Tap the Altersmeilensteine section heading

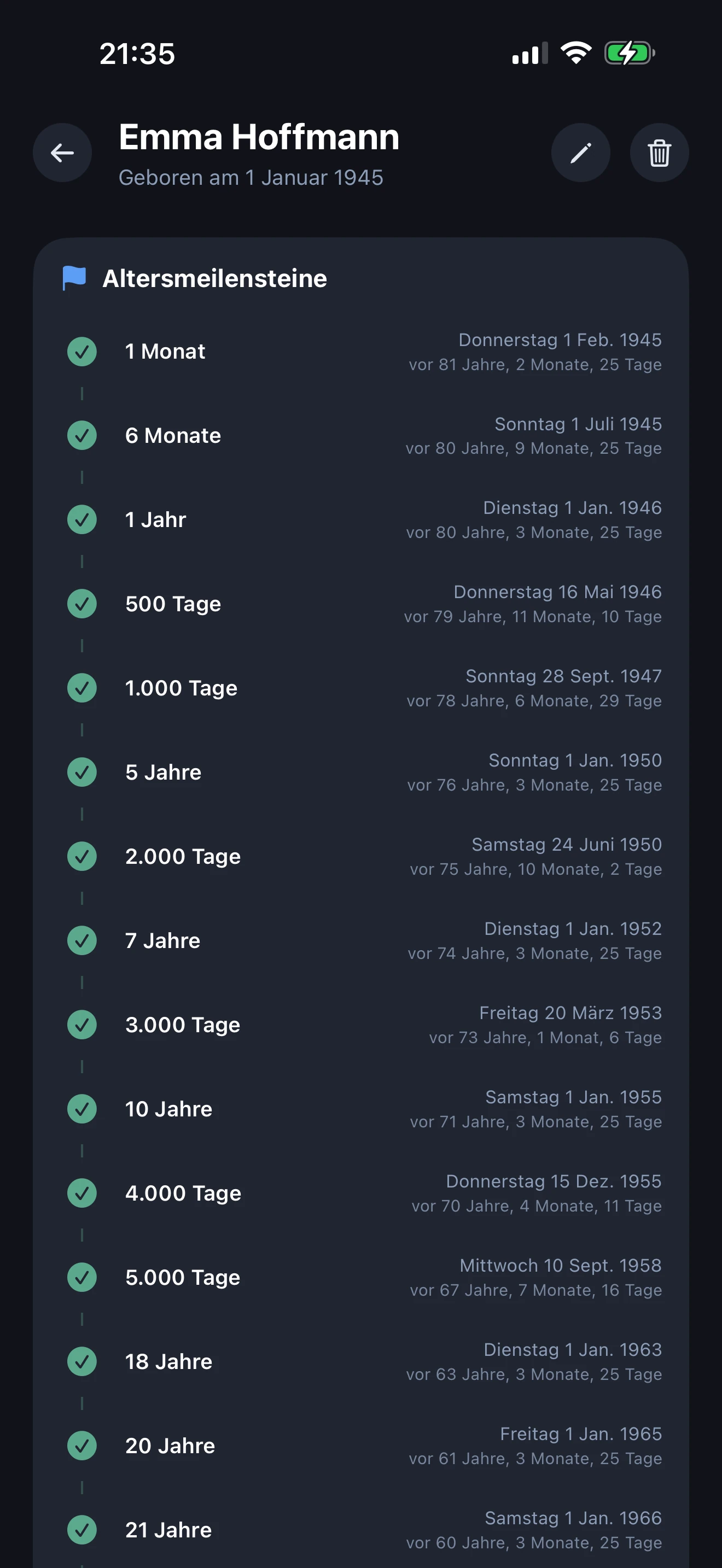pyautogui.click(x=214, y=279)
